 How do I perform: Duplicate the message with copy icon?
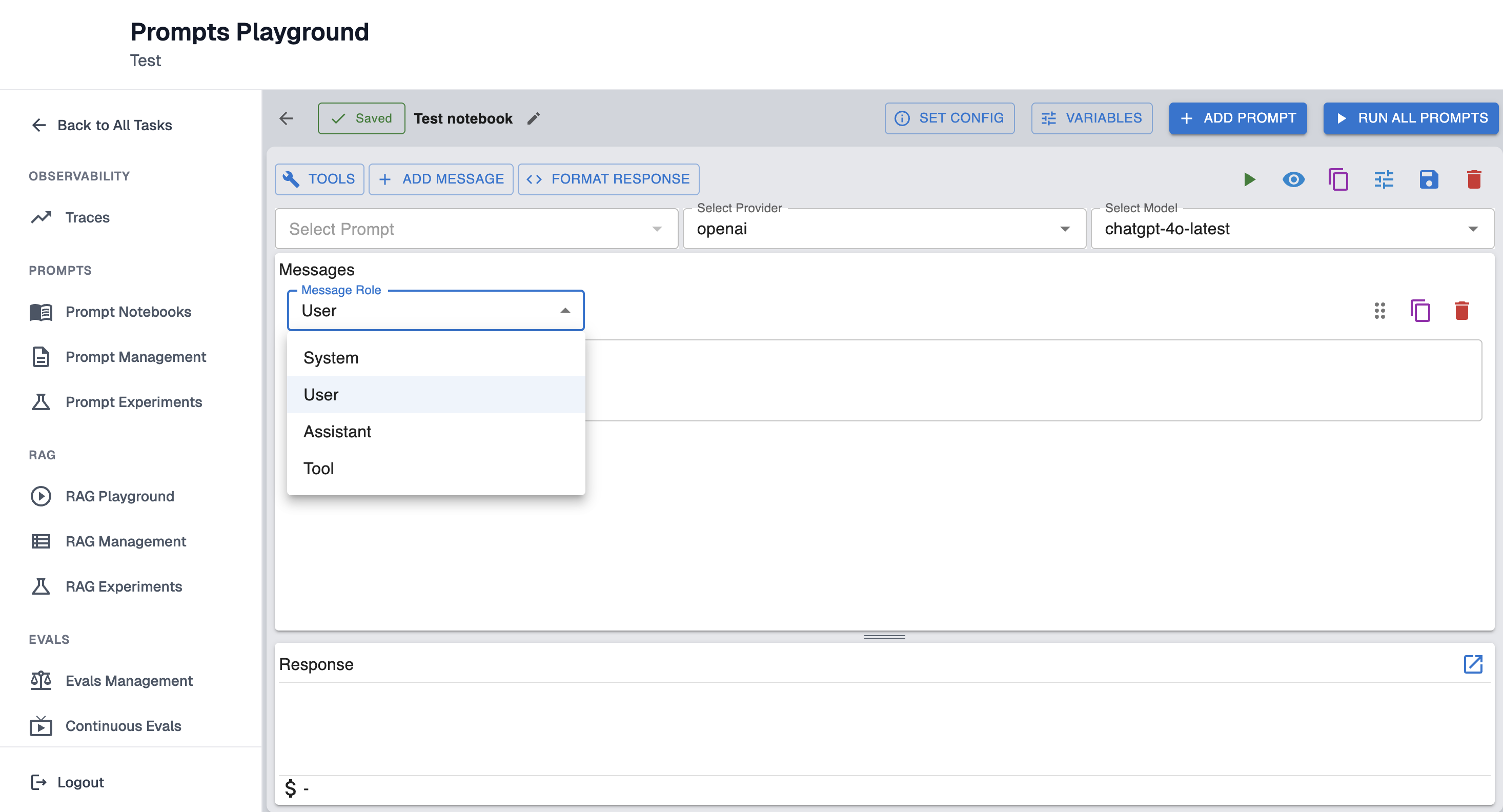1420,311
